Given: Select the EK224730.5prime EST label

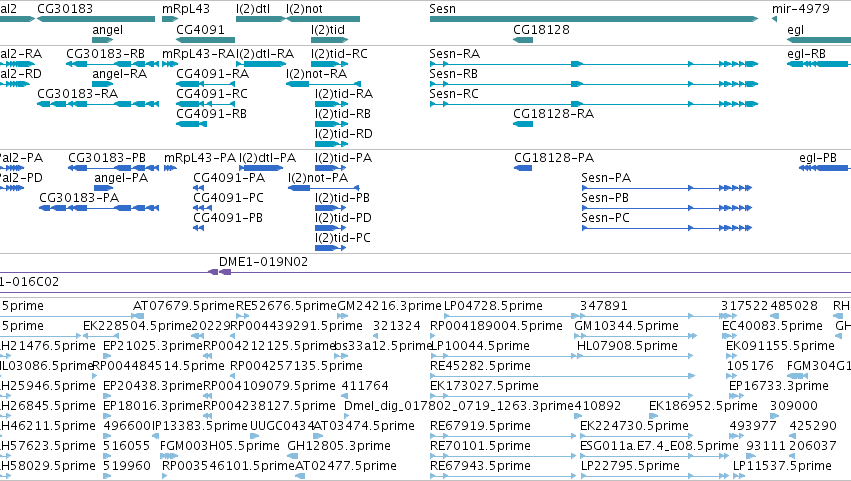Looking at the screenshot, I should (x=634, y=427).
